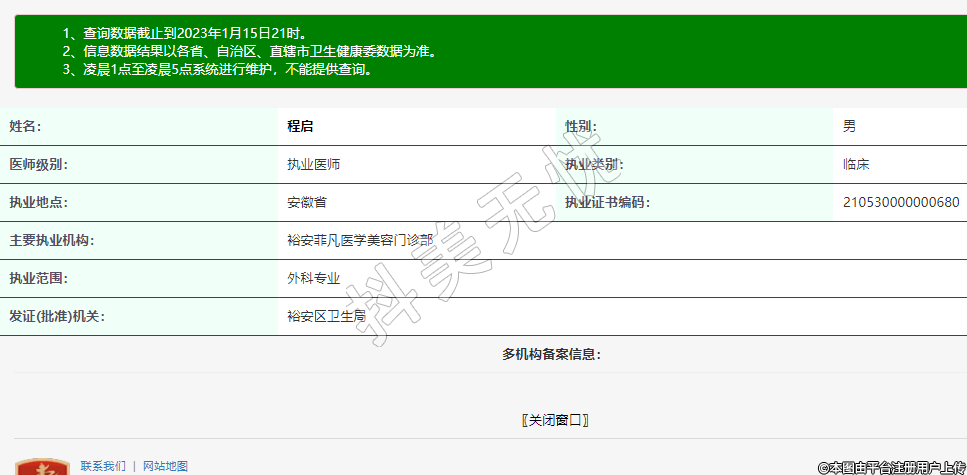Select the physician name 程启
Viewport: 967px width, 475px height.
click(300, 126)
